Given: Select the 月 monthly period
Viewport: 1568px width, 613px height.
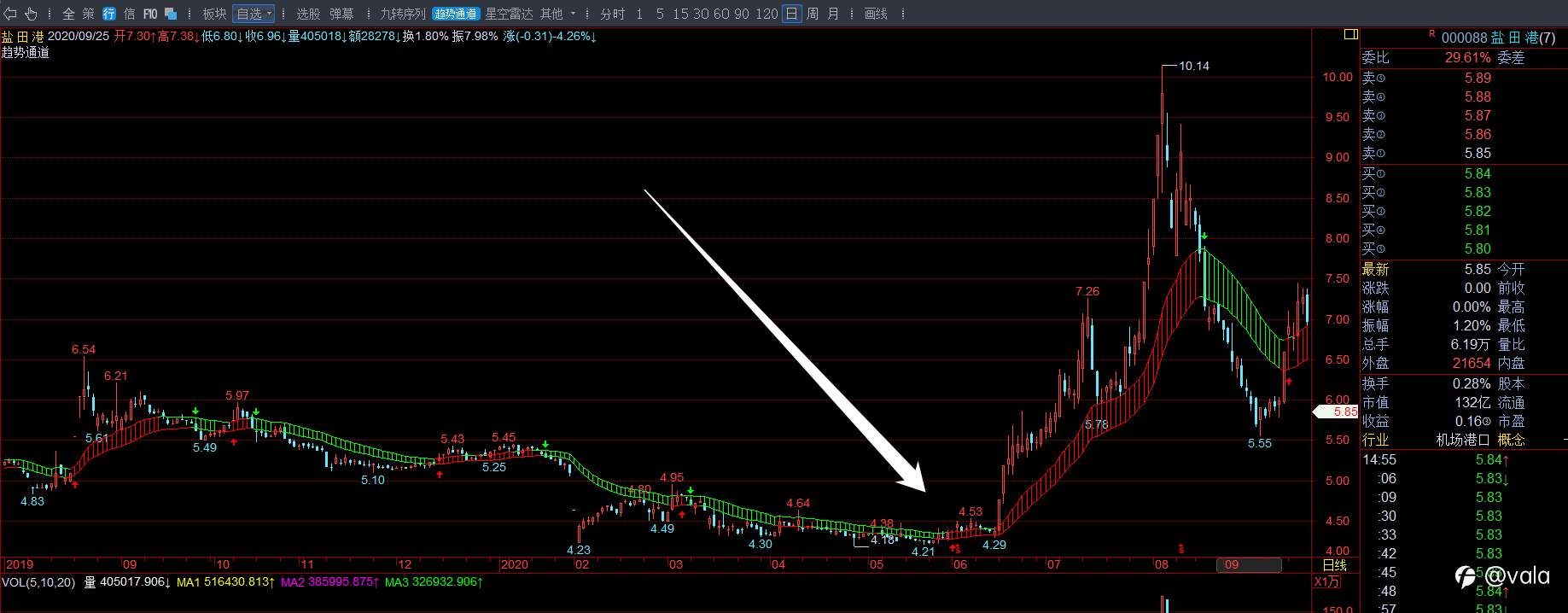Looking at the screenshot, I should pyautogui.click(x=833, y=14).
